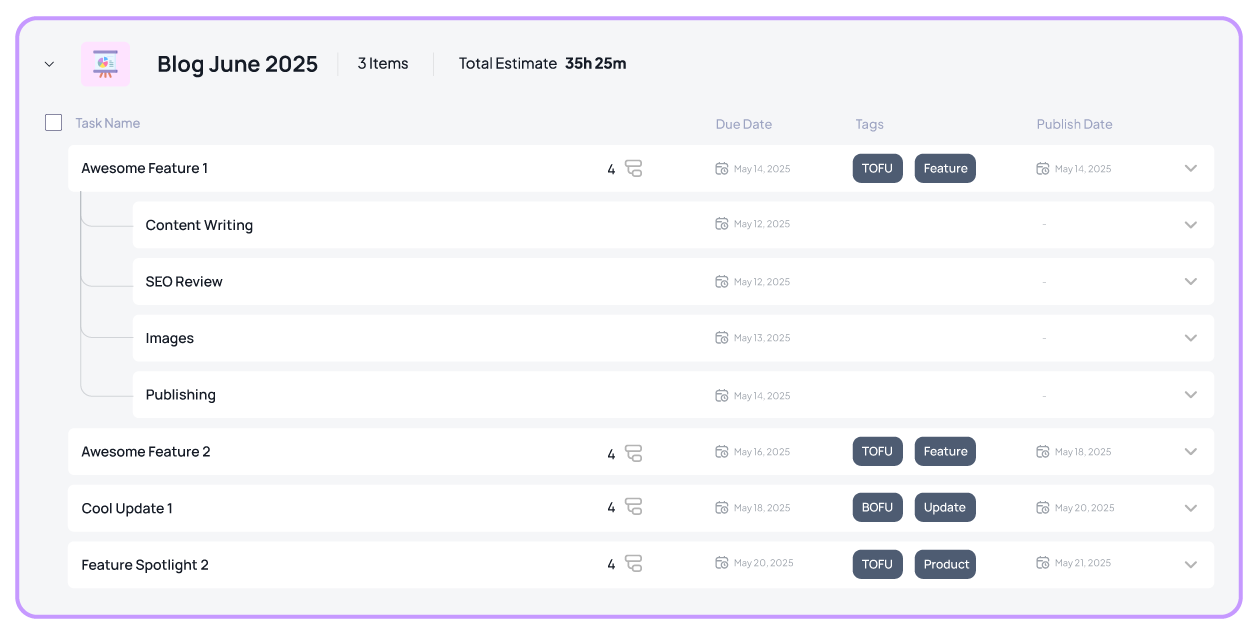1258x635 pixels.
Task: Click publish date calendar icon for Awesome Feature 1
Action: [1043, 168]
